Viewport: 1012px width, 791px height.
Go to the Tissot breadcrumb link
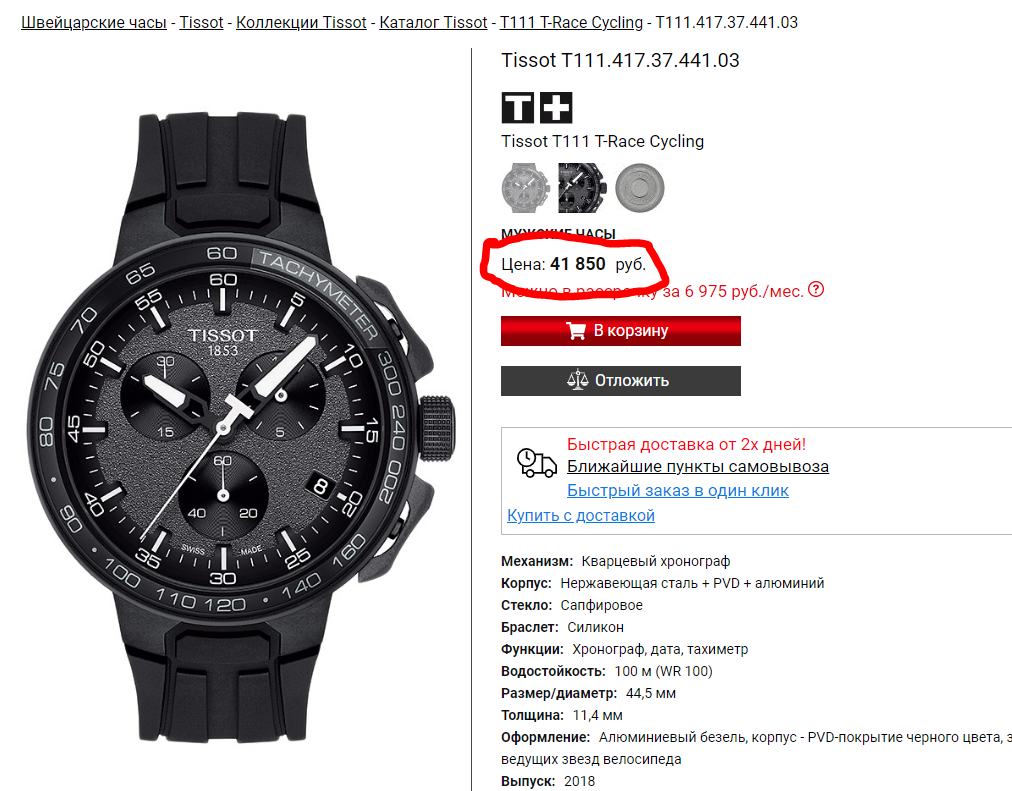pos(201,22)
